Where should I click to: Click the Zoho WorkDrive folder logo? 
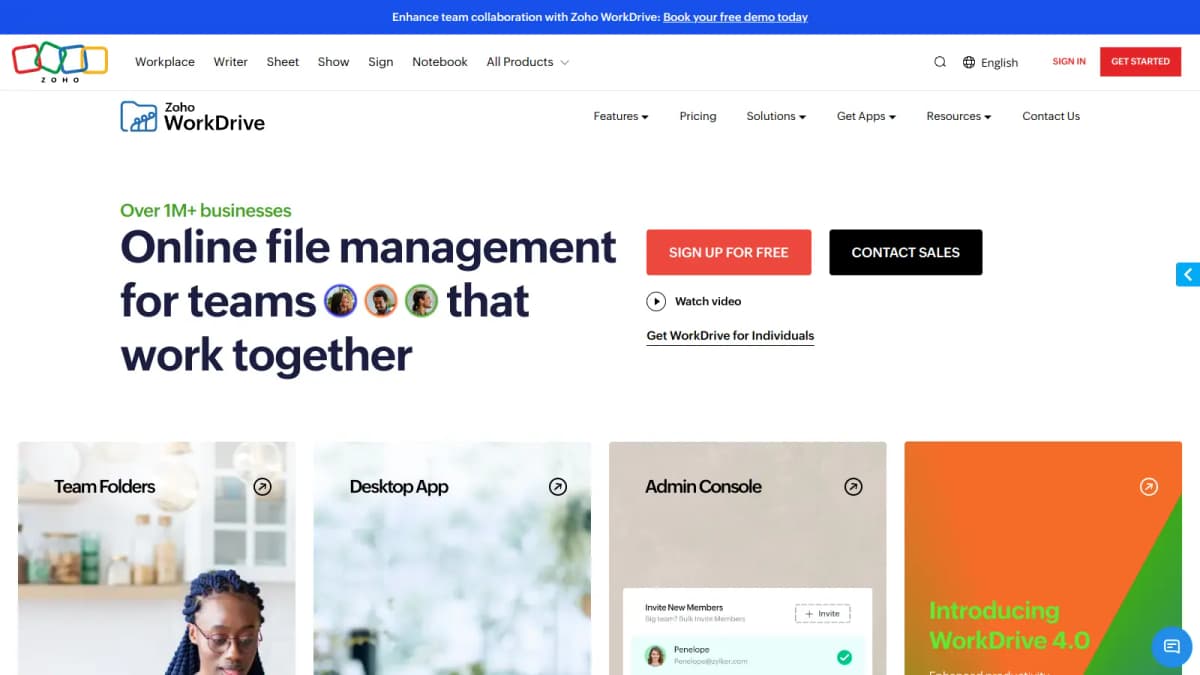pos(137,115)
